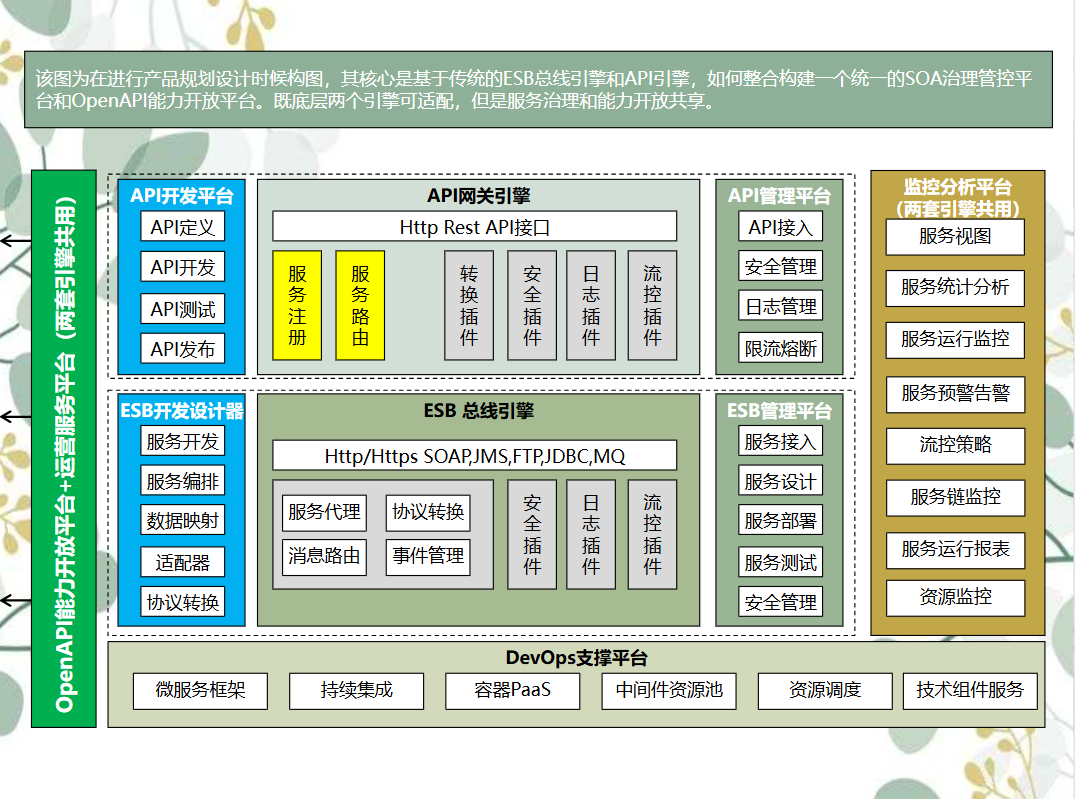Click the API开发平台 heading

click(182, 196)
